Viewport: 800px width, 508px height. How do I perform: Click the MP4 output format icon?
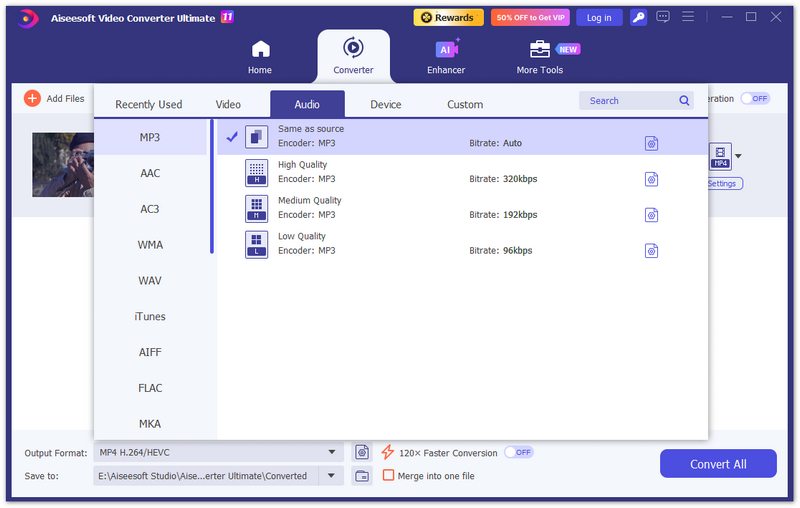pyautogui.click(x=720, y=156)
